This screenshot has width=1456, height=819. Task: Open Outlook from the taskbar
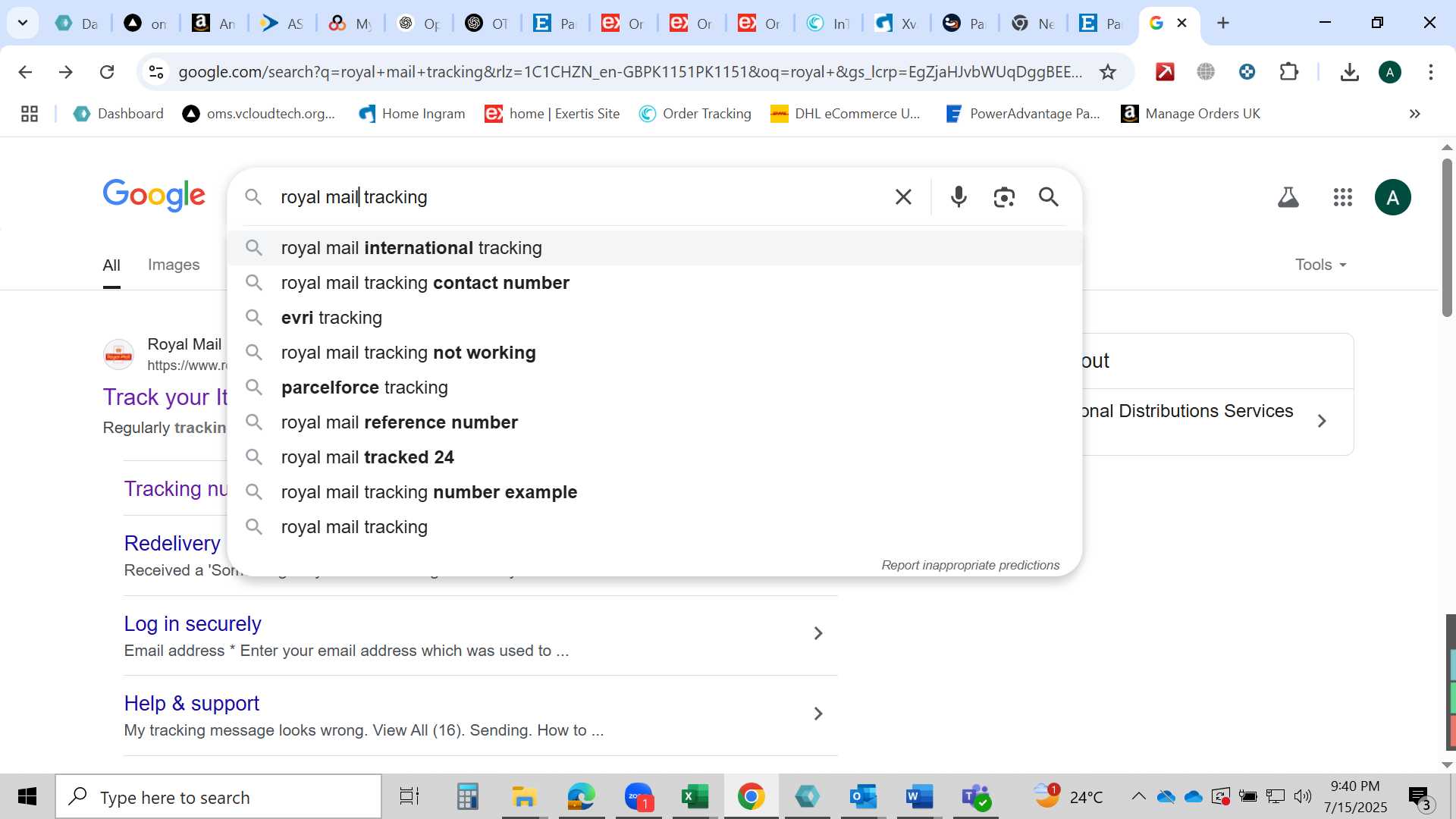coord(863,796)
